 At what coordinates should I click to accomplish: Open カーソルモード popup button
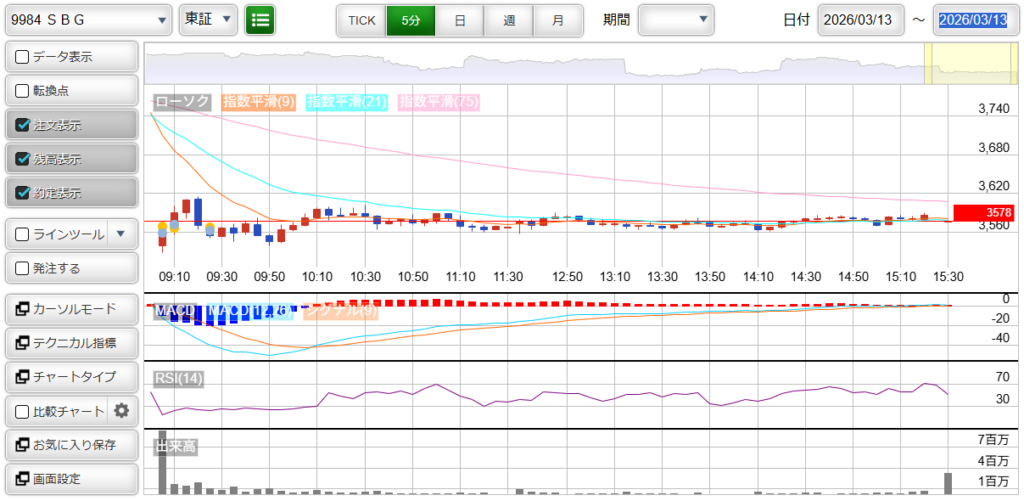point(70,309)
